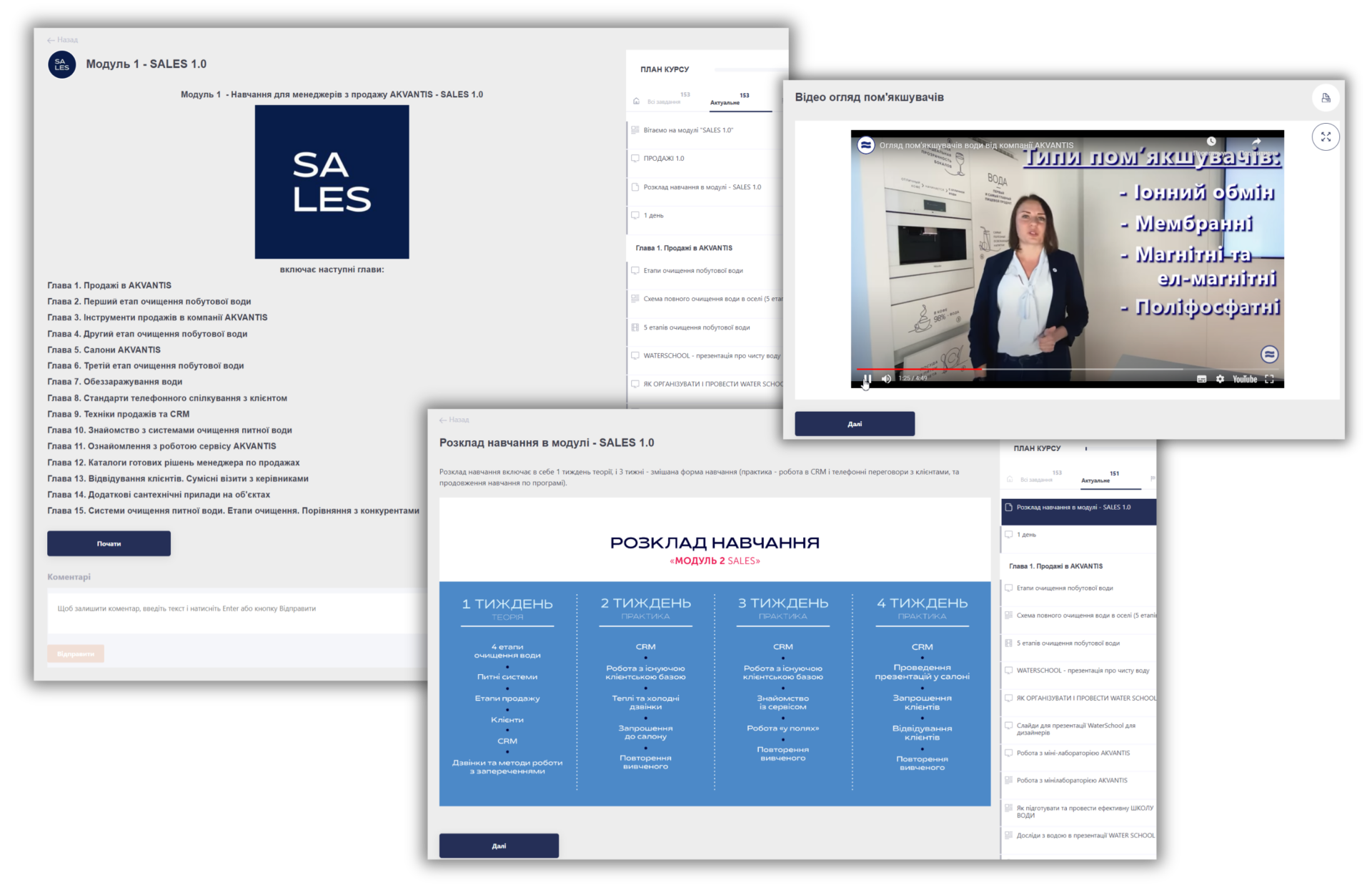
Task: Click the round SALES logo next to module title
Action: click(62, 64)
